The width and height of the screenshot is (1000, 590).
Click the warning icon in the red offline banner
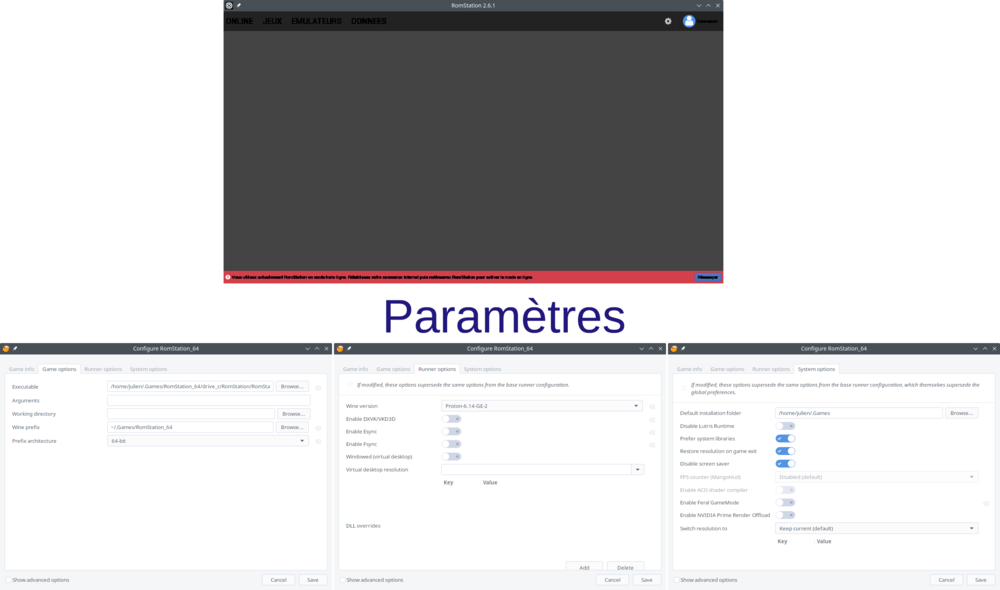click(228, 277)
